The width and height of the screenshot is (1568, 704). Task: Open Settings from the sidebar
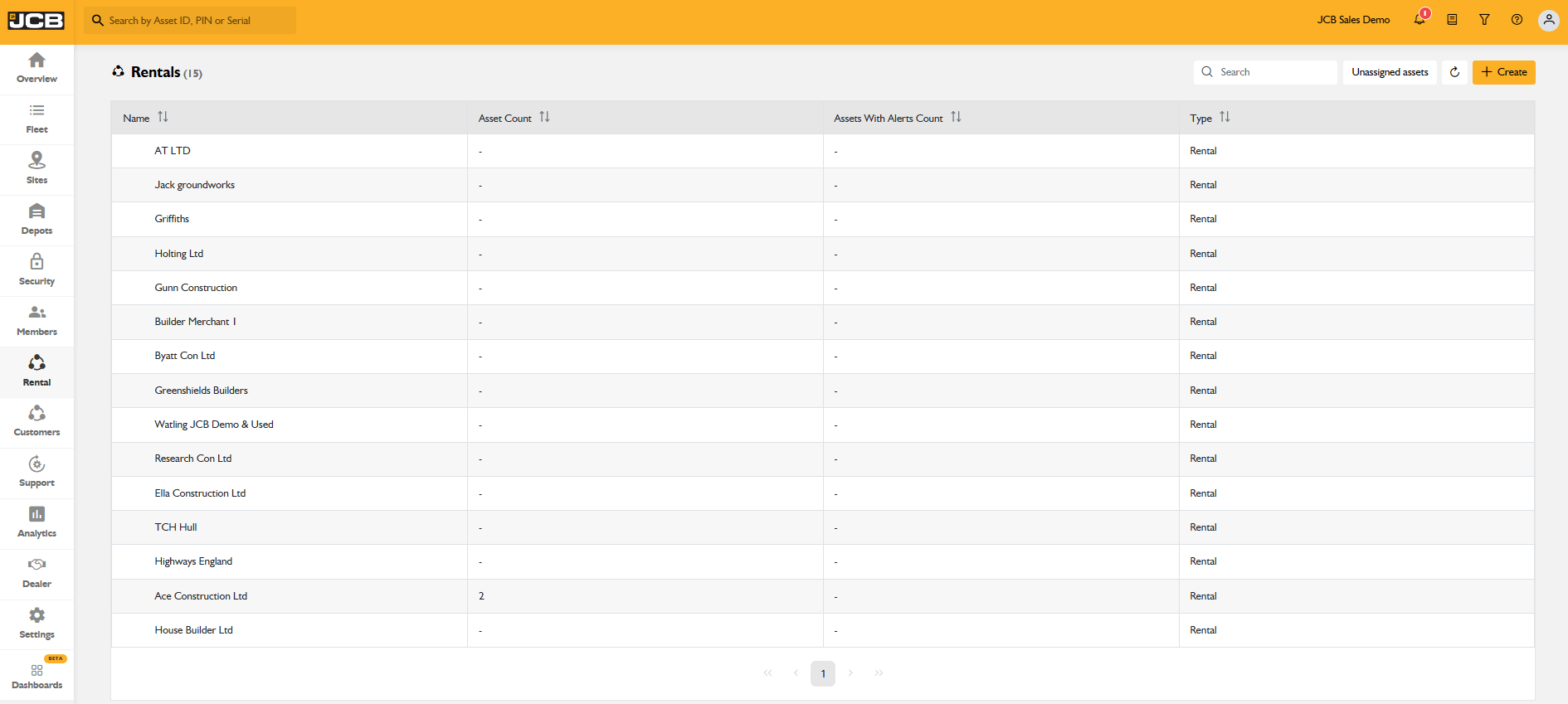[37, 624]
